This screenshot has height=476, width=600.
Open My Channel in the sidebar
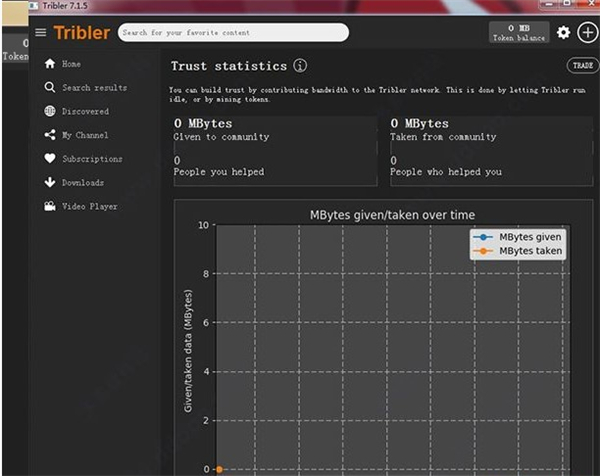click(x=84, y=135)
